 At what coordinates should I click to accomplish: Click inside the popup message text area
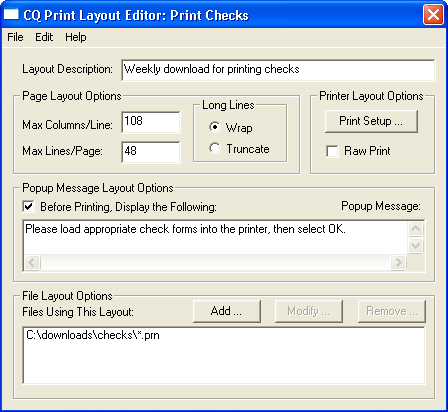215,237
